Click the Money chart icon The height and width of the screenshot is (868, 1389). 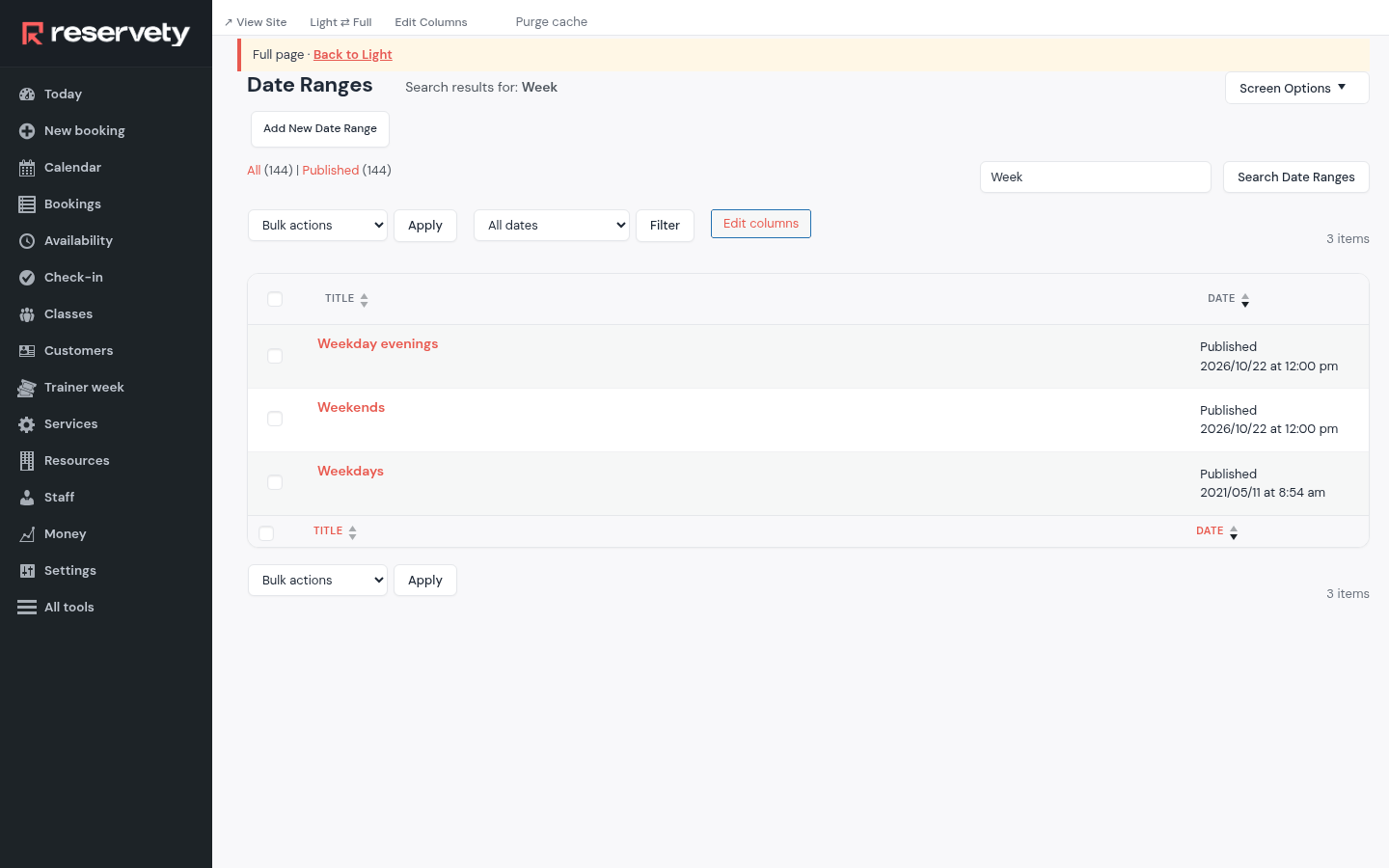point(27,534)
